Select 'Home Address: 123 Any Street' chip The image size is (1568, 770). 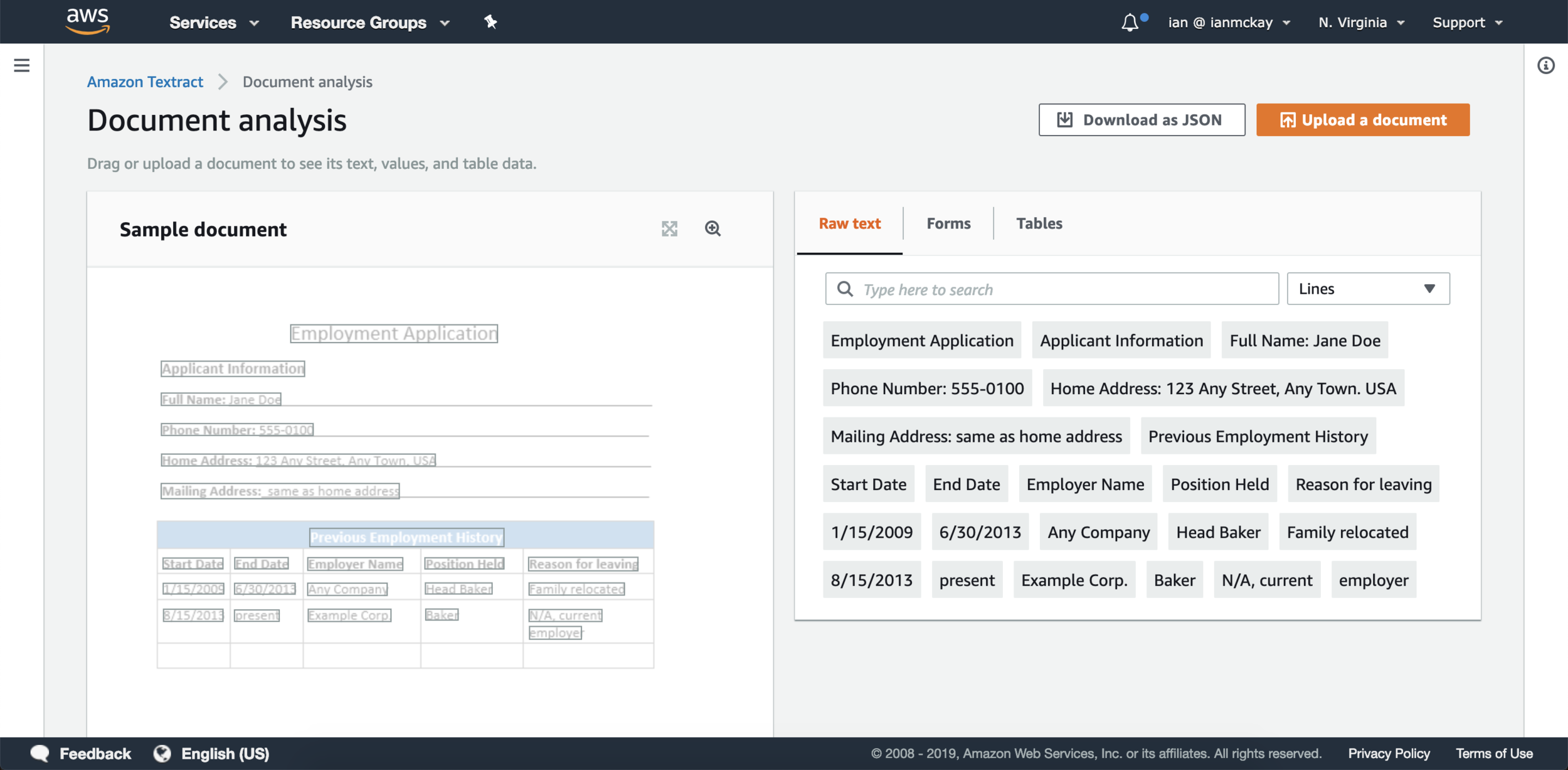click(1223, 388)
